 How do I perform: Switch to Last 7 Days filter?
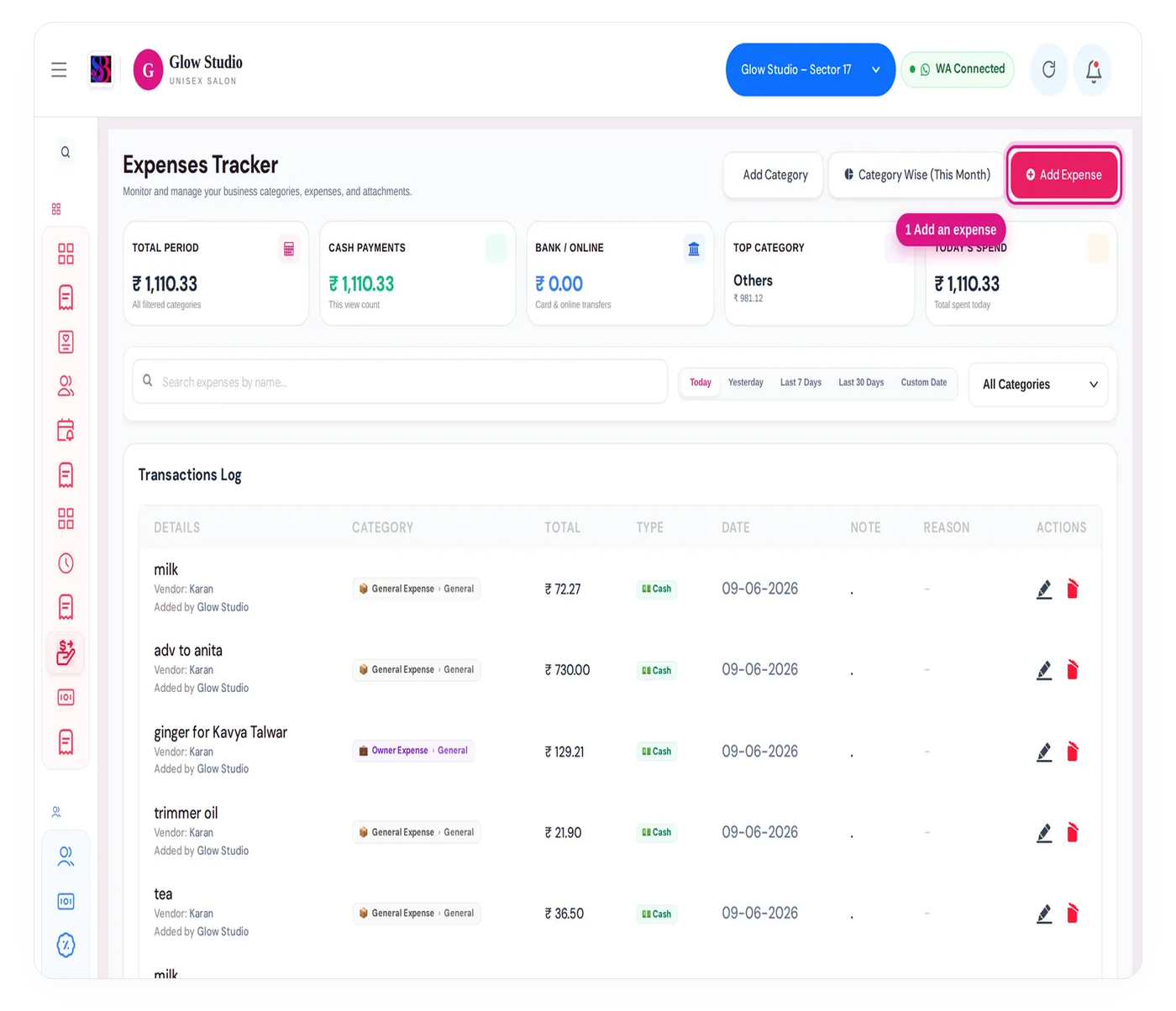[x=801, y=383]
